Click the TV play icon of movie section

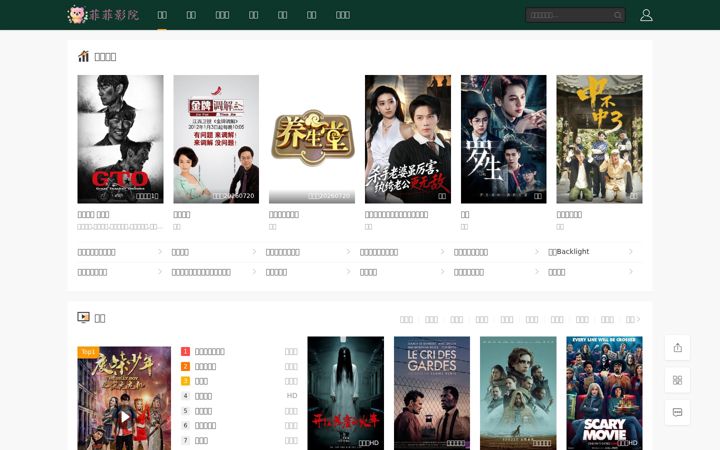83,317
